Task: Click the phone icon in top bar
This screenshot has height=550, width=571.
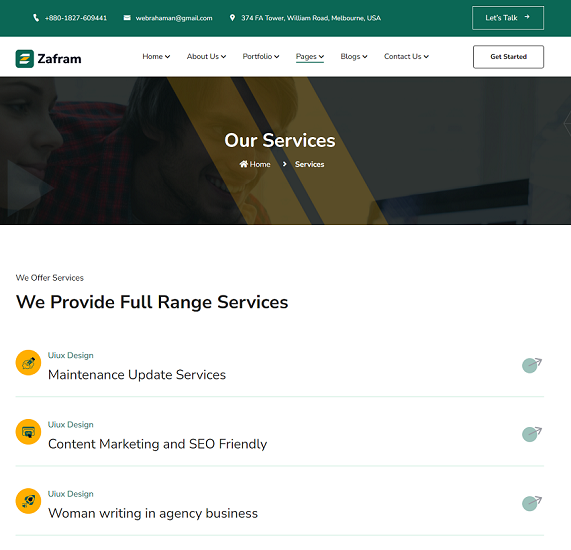Action: click(x=36, y=18)
